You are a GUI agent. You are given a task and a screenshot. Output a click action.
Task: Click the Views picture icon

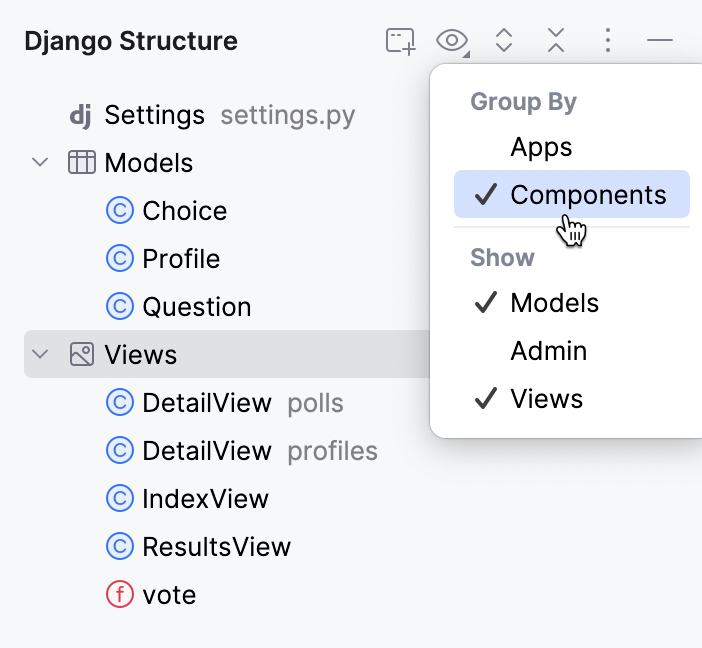[81, 355]
